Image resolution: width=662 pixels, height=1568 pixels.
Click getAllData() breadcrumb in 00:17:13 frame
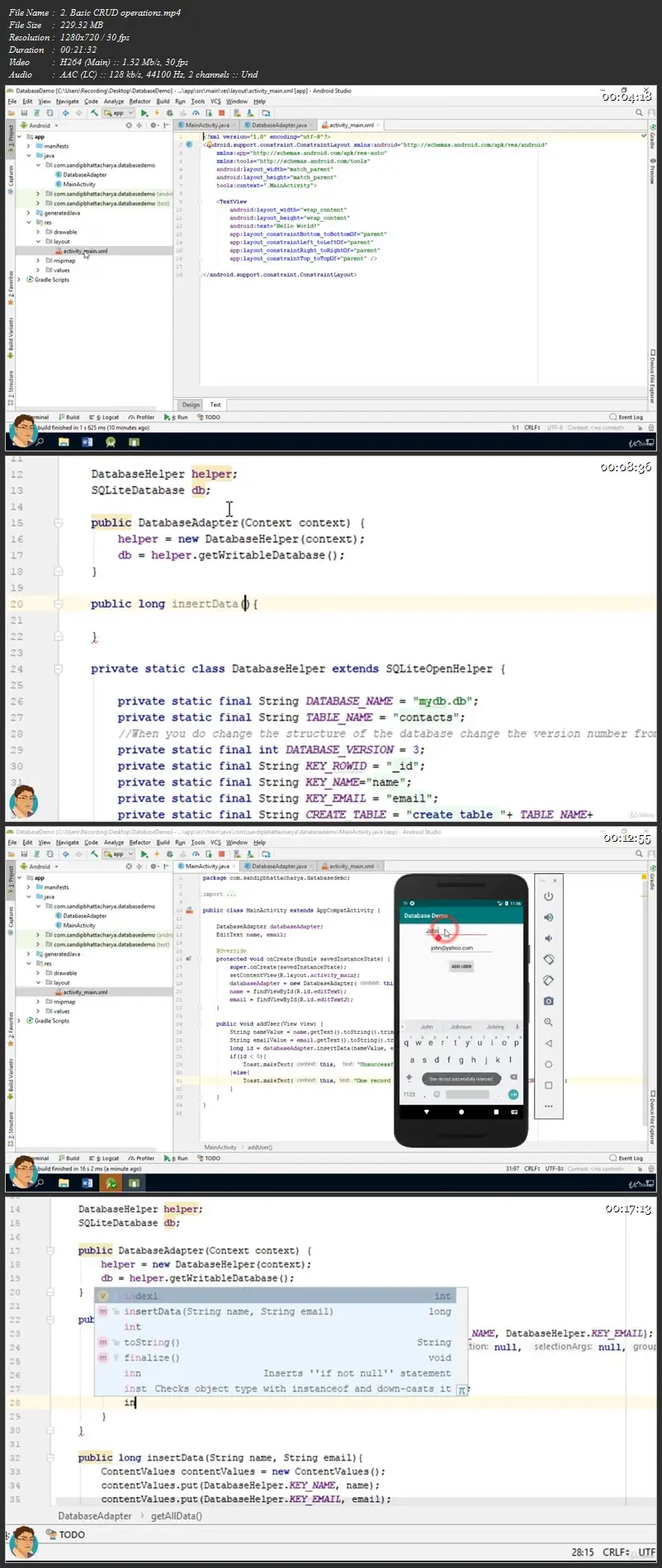pyautogui.click(x=177, y=1516)
